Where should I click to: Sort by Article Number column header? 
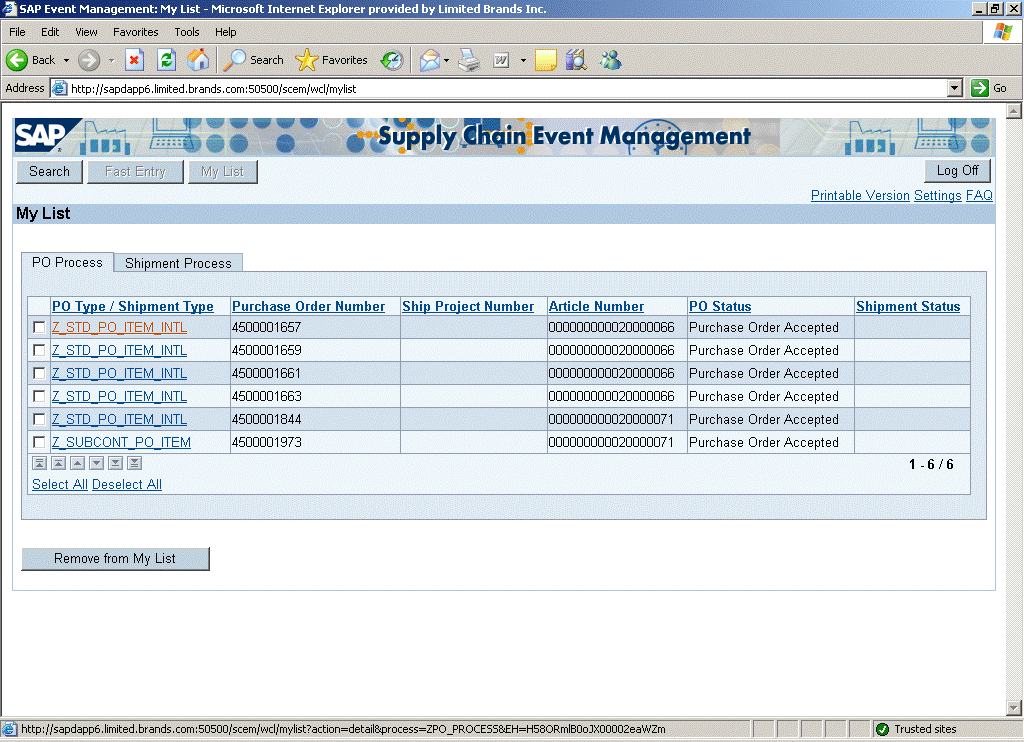(x=596, y=306)
